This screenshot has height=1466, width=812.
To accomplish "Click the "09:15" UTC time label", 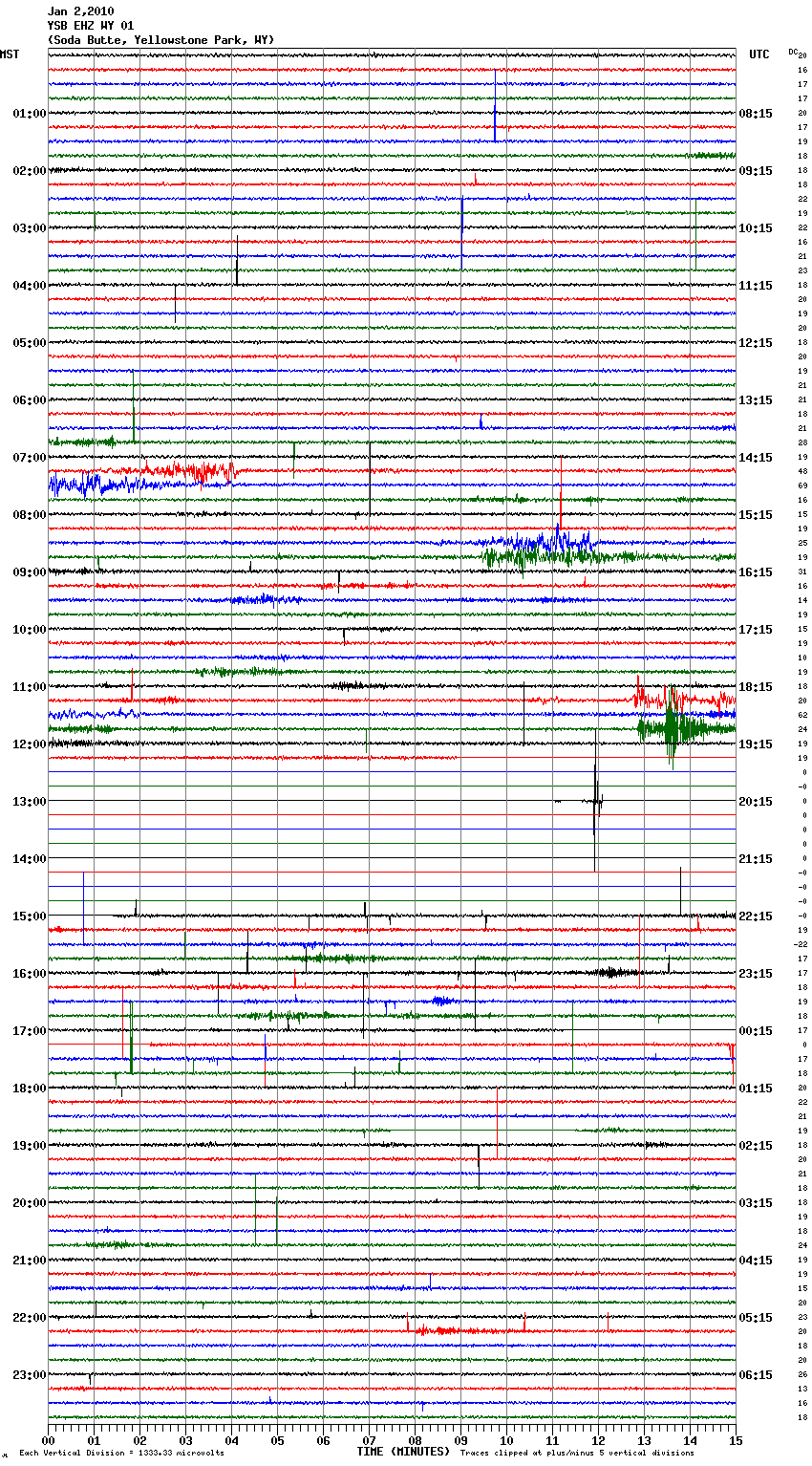I will pyautogui.click(x=756, y=171).
